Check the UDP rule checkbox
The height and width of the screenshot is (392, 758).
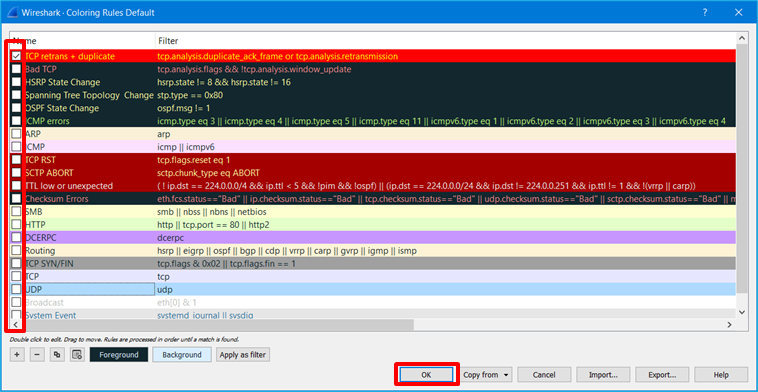pos(16,289)
